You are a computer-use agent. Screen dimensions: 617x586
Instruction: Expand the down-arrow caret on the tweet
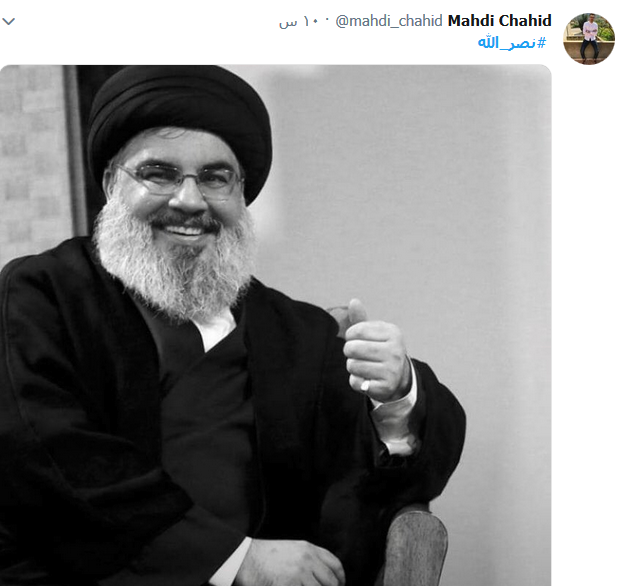[9, 21]
